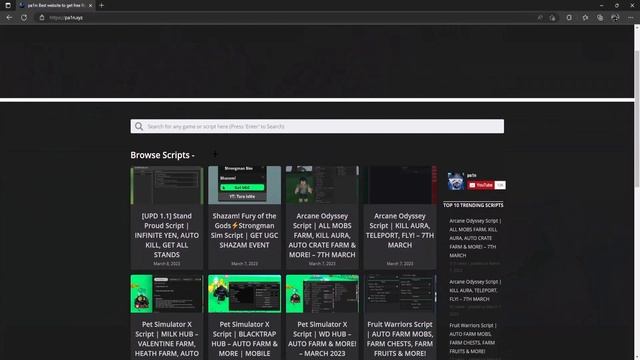Image resolution: width=640 pixels, height=360 pixels.
Task: Open Pet Simulator X MILK HUB title
Action: (x=167, y=339)
